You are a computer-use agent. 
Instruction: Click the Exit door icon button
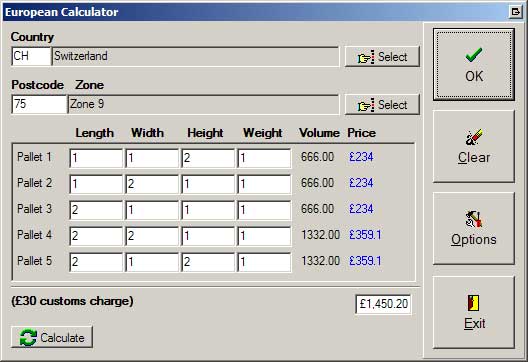[474, 312]
